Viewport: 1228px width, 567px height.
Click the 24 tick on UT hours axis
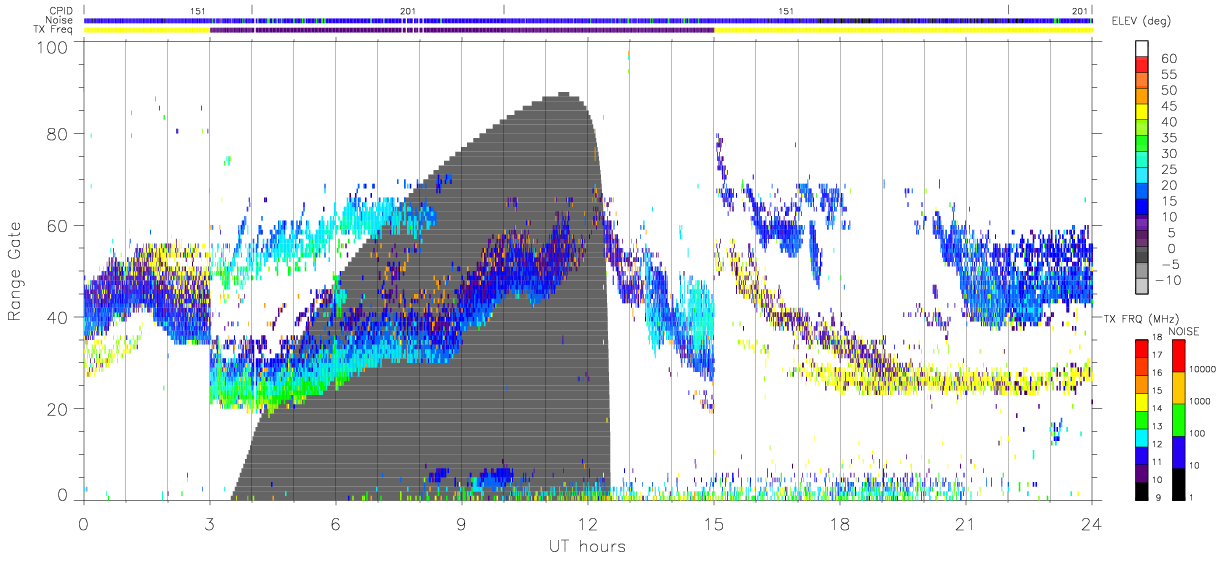(1092, 524)
